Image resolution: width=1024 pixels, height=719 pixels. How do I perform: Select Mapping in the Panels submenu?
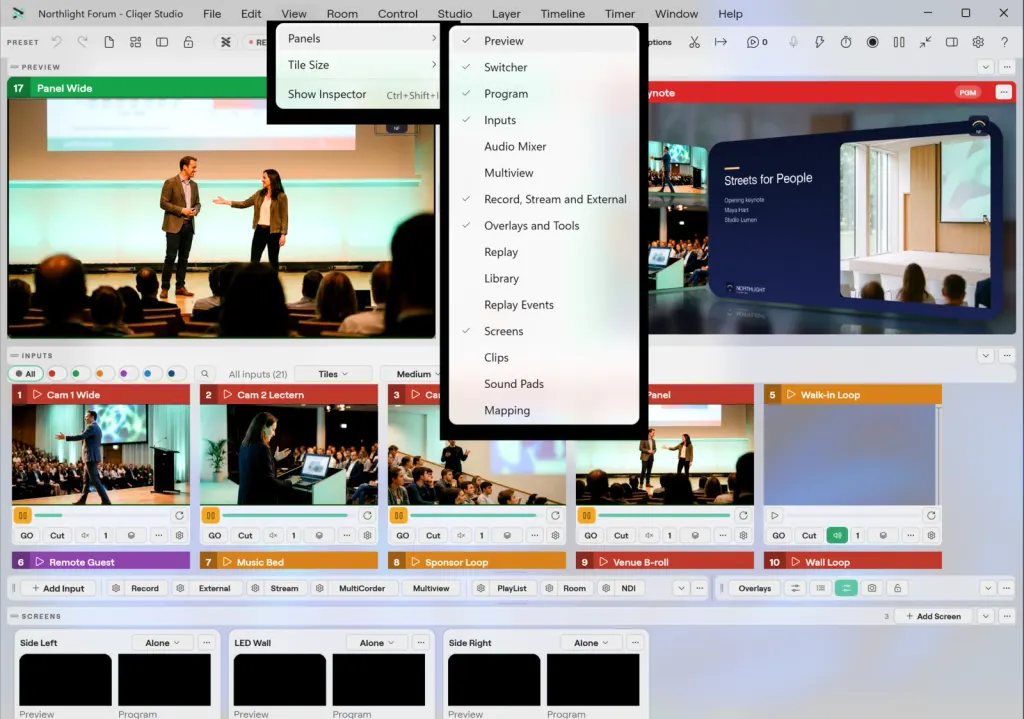point(543,410)
